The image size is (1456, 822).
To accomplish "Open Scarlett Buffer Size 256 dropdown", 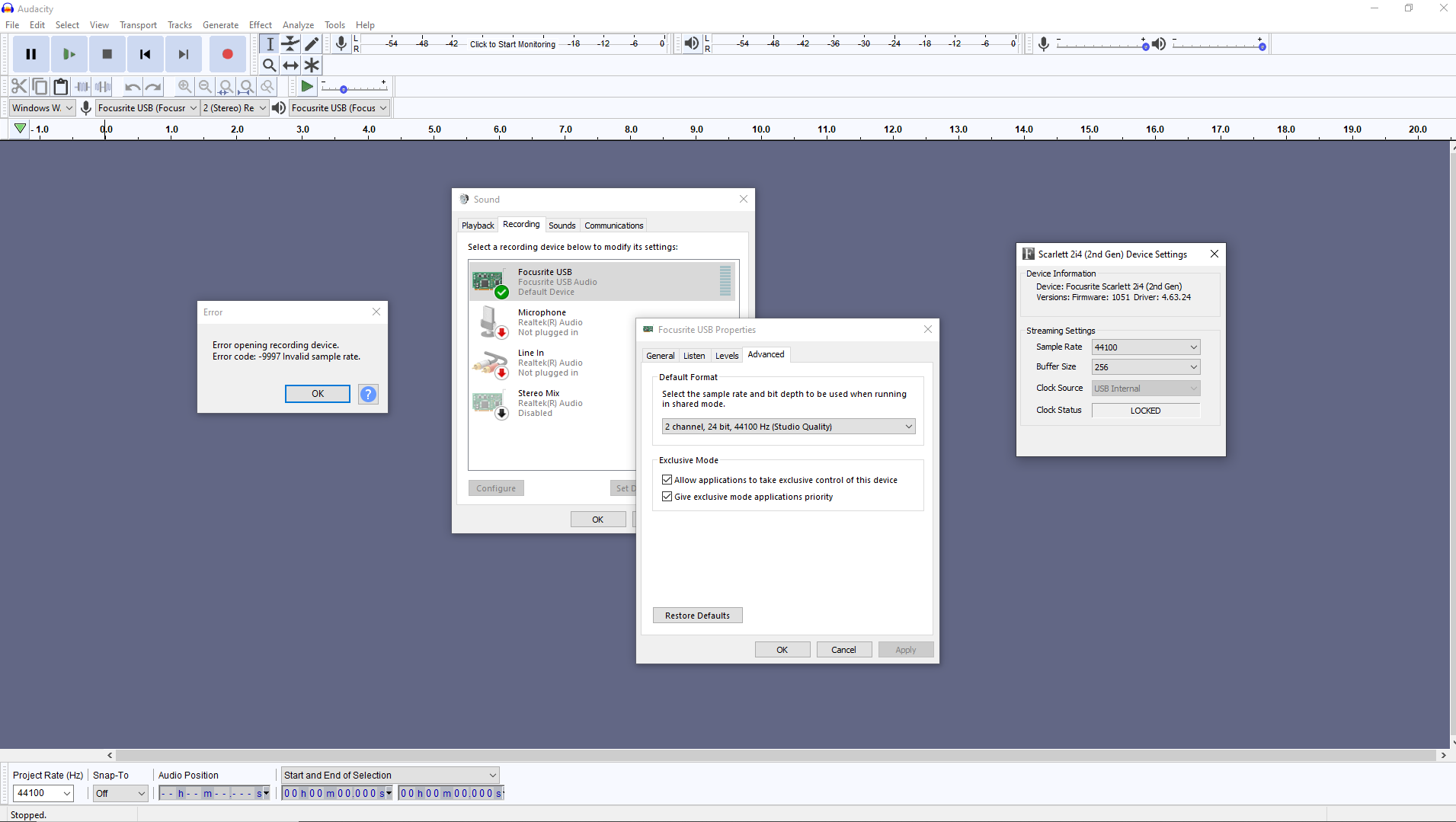I will coord(1146,367).
